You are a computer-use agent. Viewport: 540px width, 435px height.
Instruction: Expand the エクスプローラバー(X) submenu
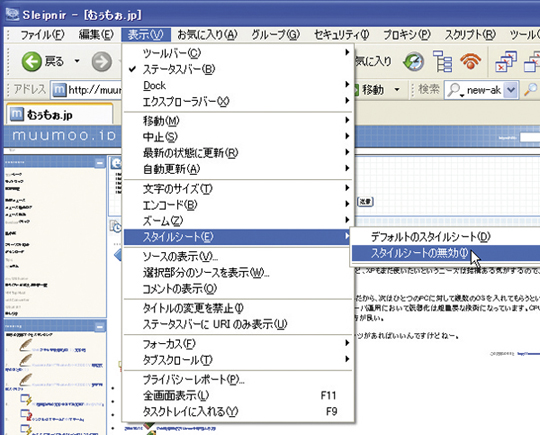238,102
